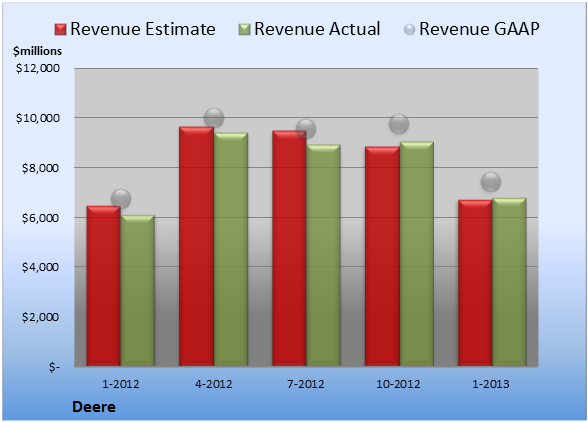Select the red estimate bar for 1-2013

[x=475, y=283]
